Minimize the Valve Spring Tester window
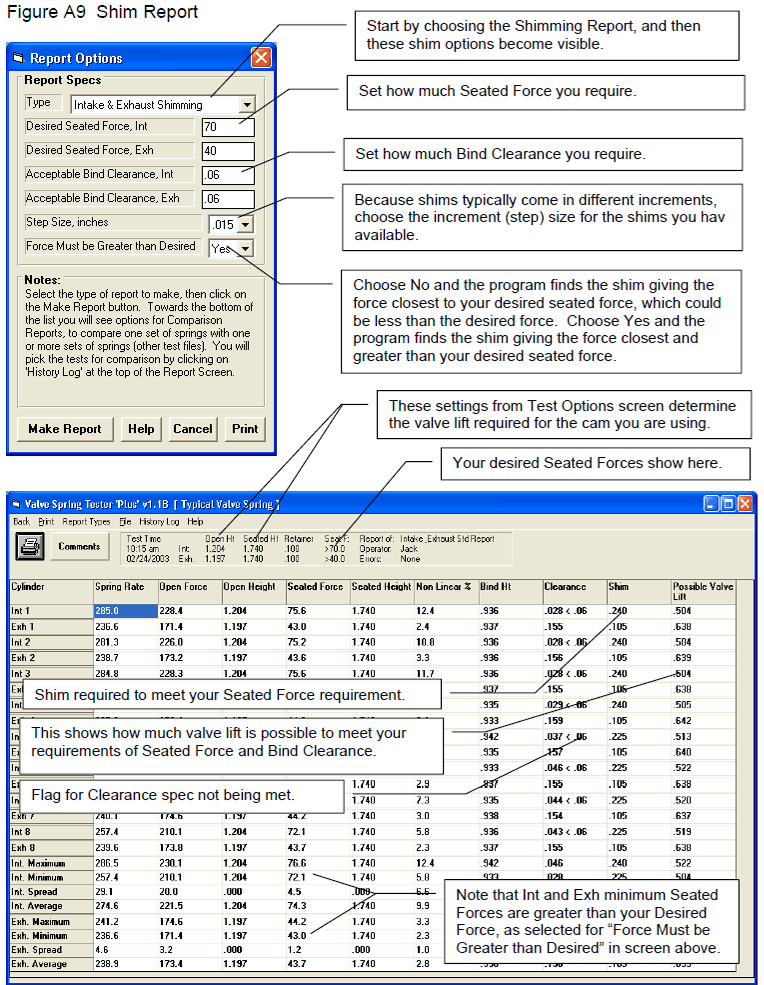Viewport: 764px width, 985px height. coord(711,503)
